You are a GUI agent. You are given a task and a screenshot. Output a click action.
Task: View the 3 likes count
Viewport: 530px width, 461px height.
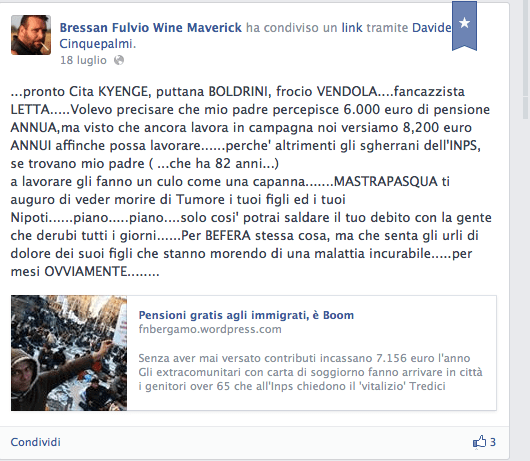493,442
